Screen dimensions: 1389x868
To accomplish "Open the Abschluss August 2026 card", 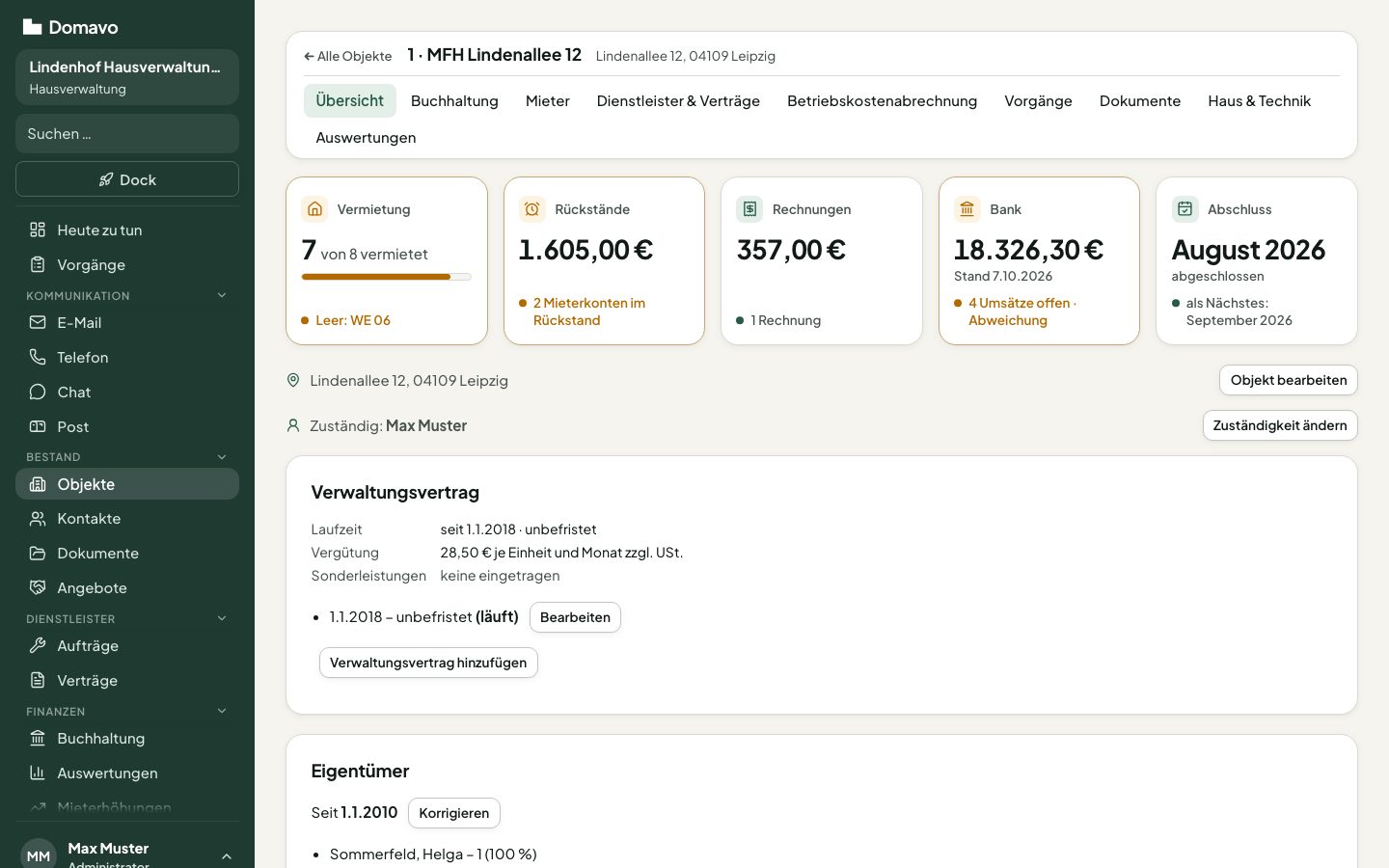I will click(x=1257, y=260).
